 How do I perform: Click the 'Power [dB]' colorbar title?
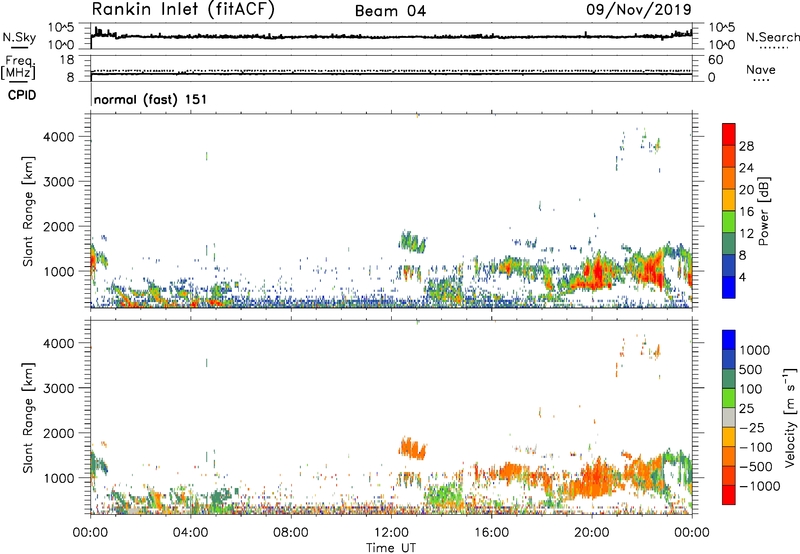click(x=764, y=211)
